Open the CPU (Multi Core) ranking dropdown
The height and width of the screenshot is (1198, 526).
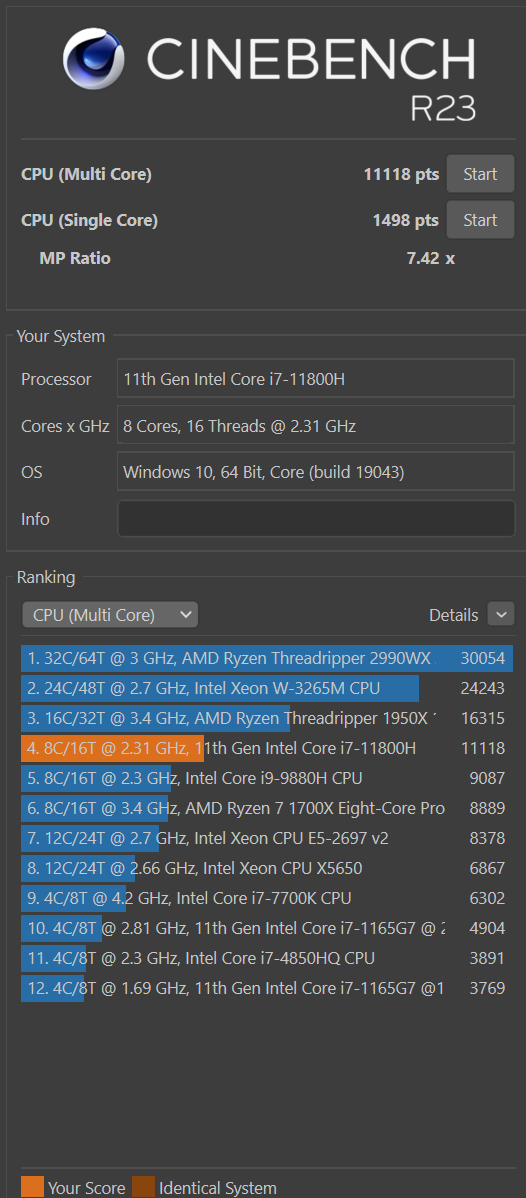coord(110,615)
